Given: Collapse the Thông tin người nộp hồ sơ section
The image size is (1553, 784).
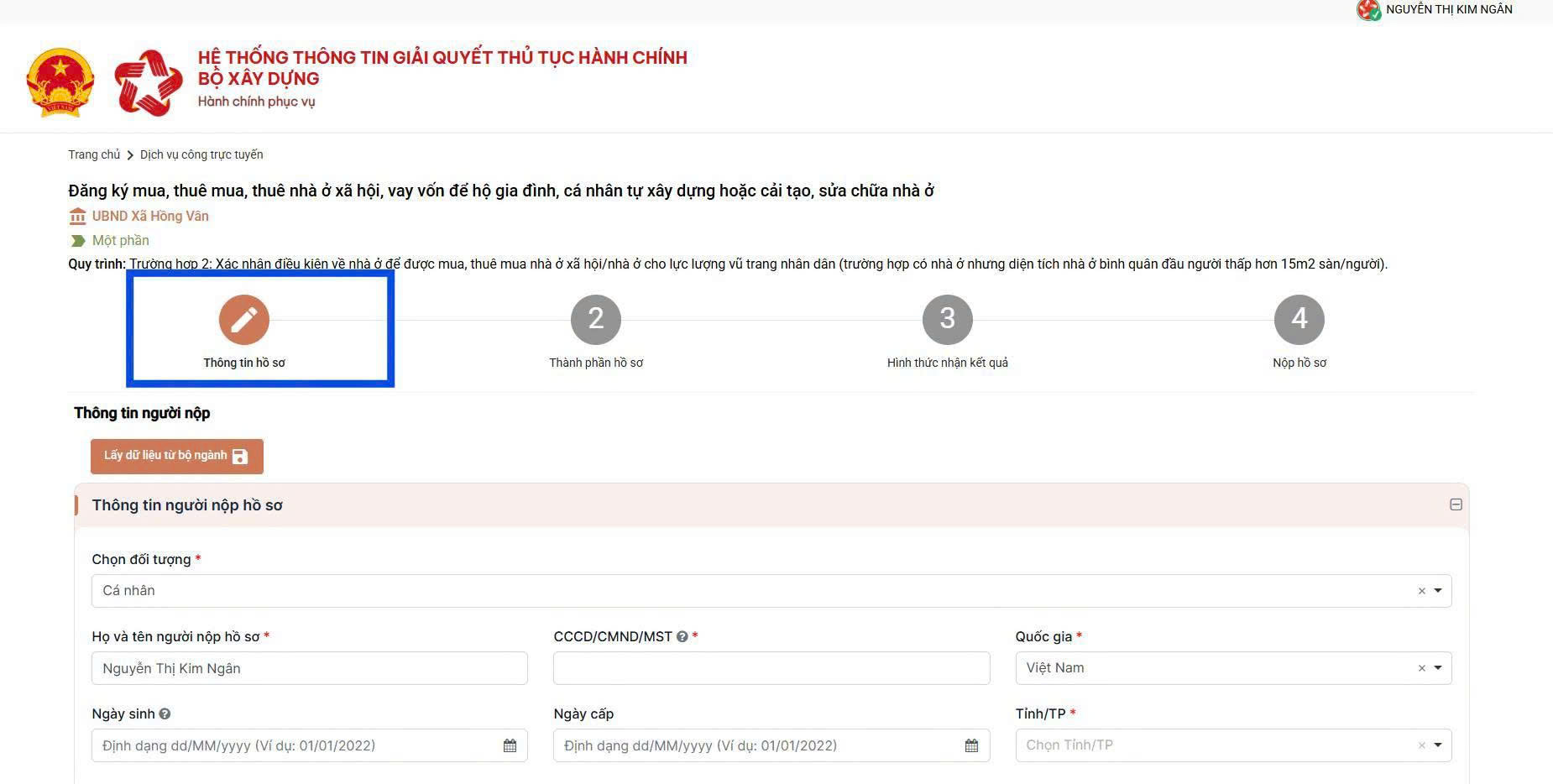Looking at the screenshot, I should [x=1456, y=504].
